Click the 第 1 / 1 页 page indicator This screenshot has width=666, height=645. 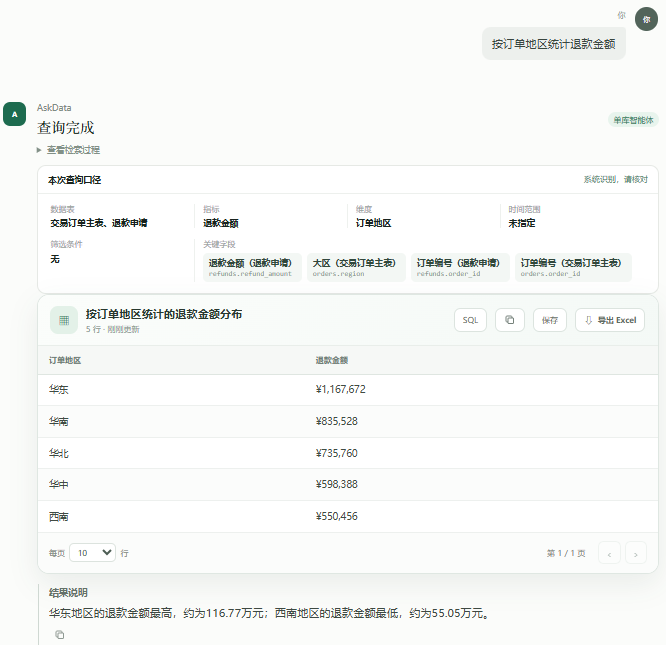coord(566,553)
